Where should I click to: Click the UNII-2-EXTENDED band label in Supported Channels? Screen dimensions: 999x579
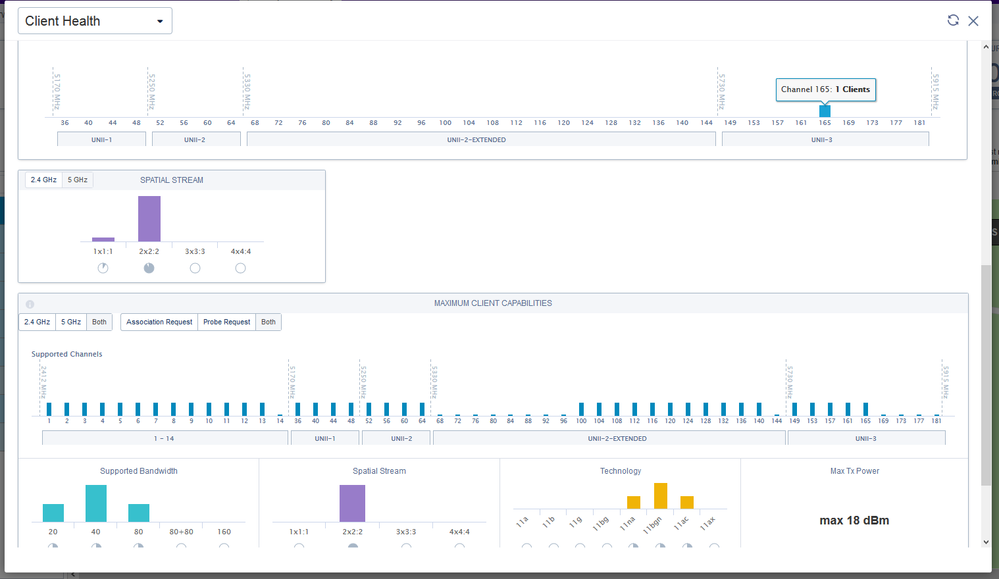point(617,438)
